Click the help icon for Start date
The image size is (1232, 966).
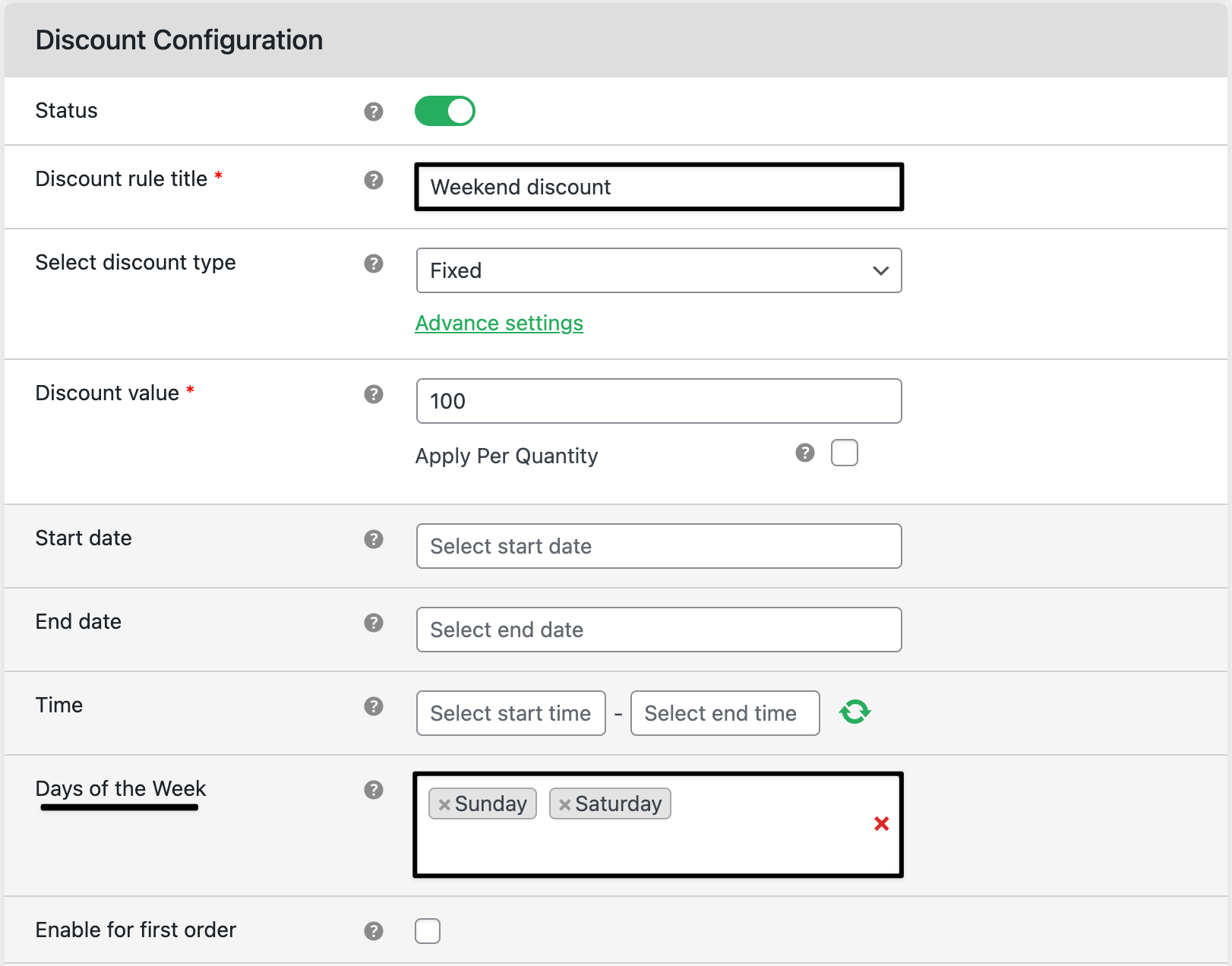click(x=373, y=539)
